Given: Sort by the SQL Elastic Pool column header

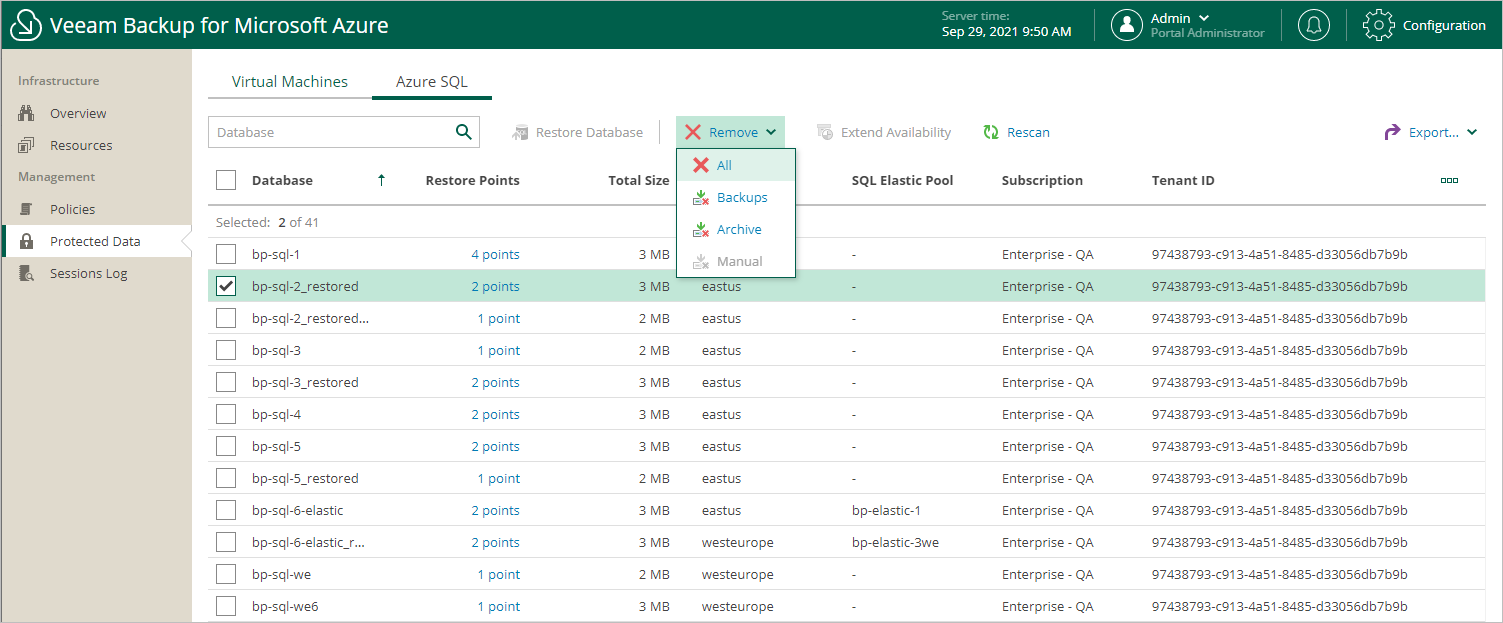Looking at the screenshot, I should 902,180.
